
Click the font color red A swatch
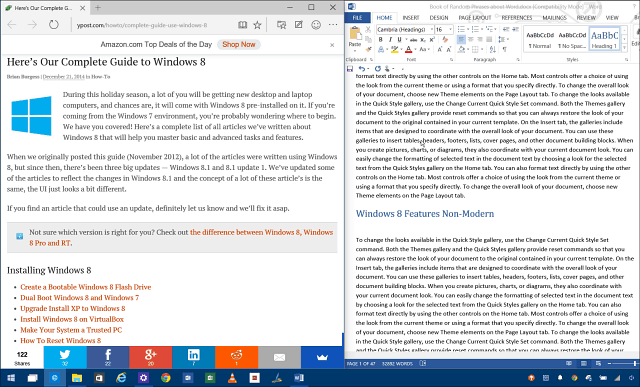point(408,49)
